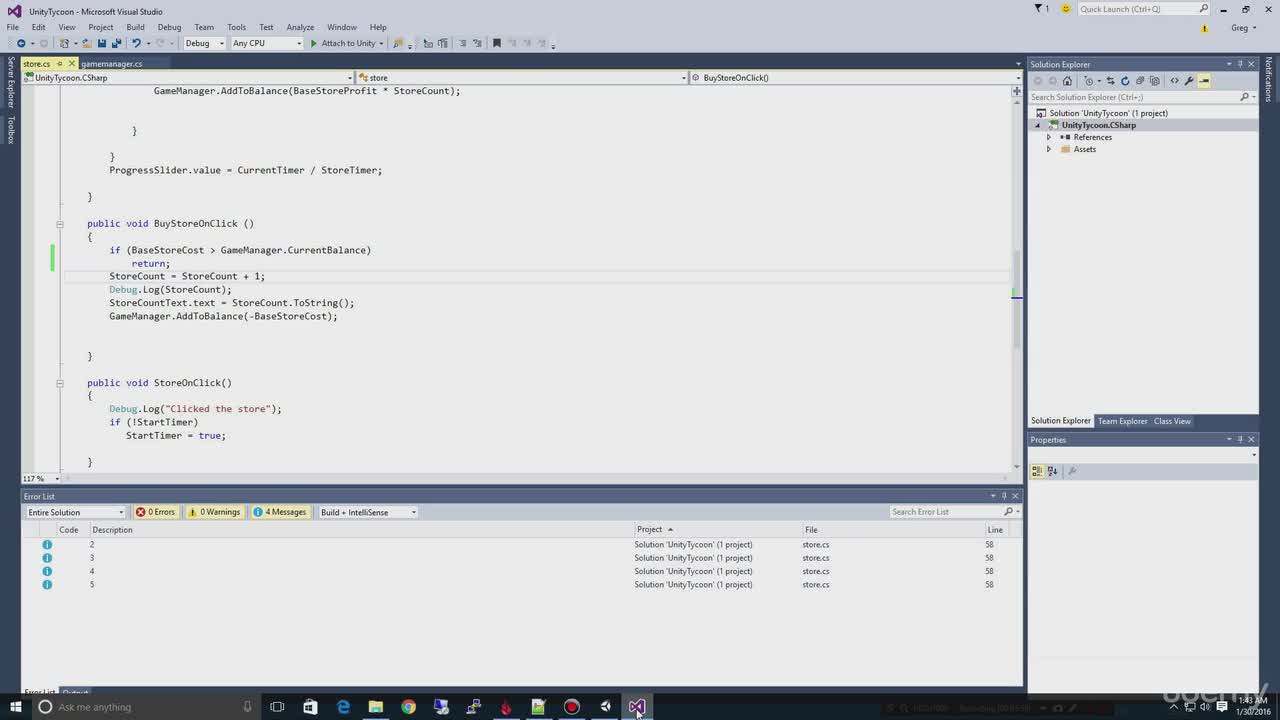Save the current file with Save icon
The height and width of the screenshot is (720, 1280).
click(102, 43)
